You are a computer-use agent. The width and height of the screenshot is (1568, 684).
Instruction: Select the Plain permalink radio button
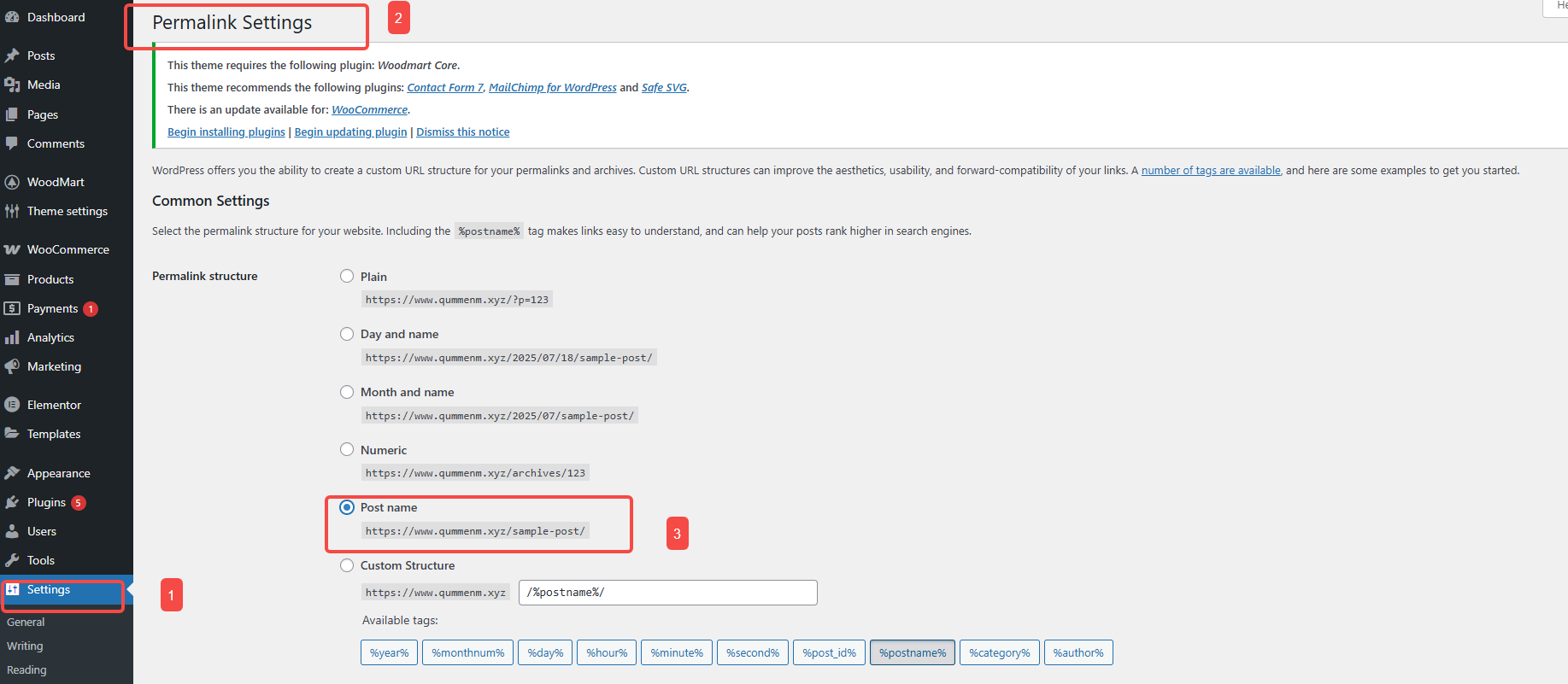[x=347, y=276]
